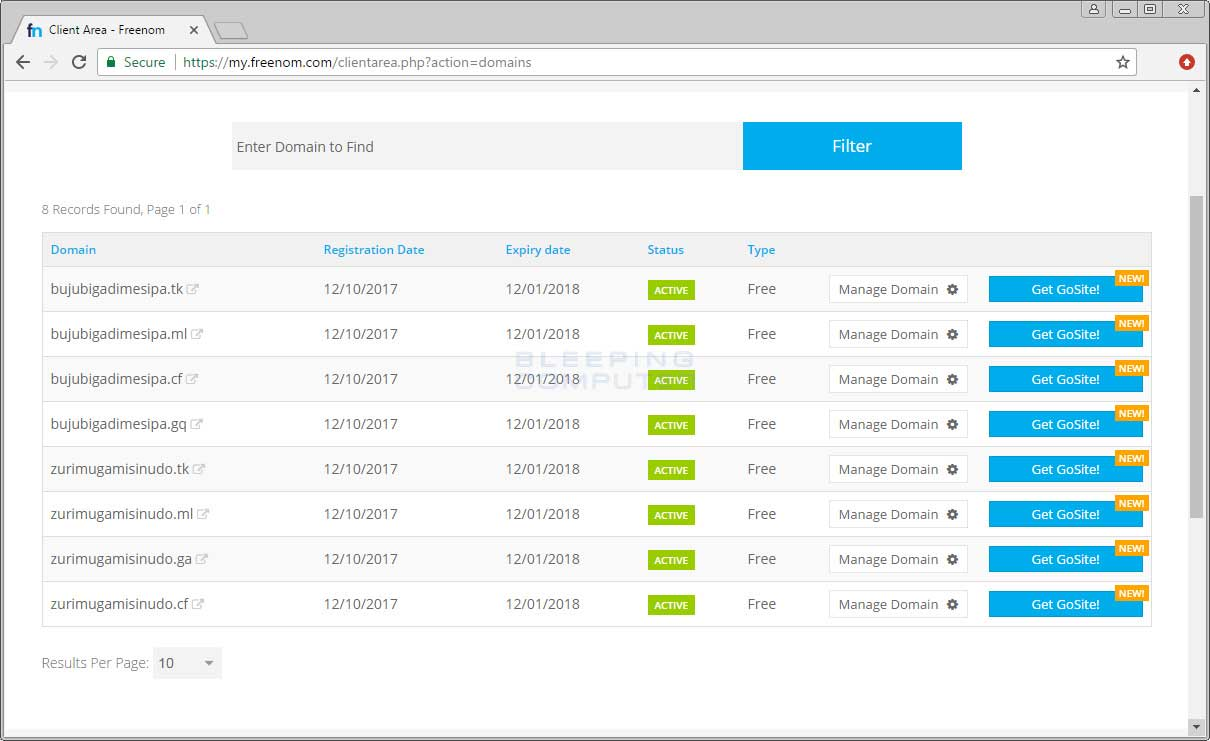Get GoSite! for bujubigadimesipa.ml
Image resolution: width=1210 pixels, height=741 pixels.
click(1065, 334)
